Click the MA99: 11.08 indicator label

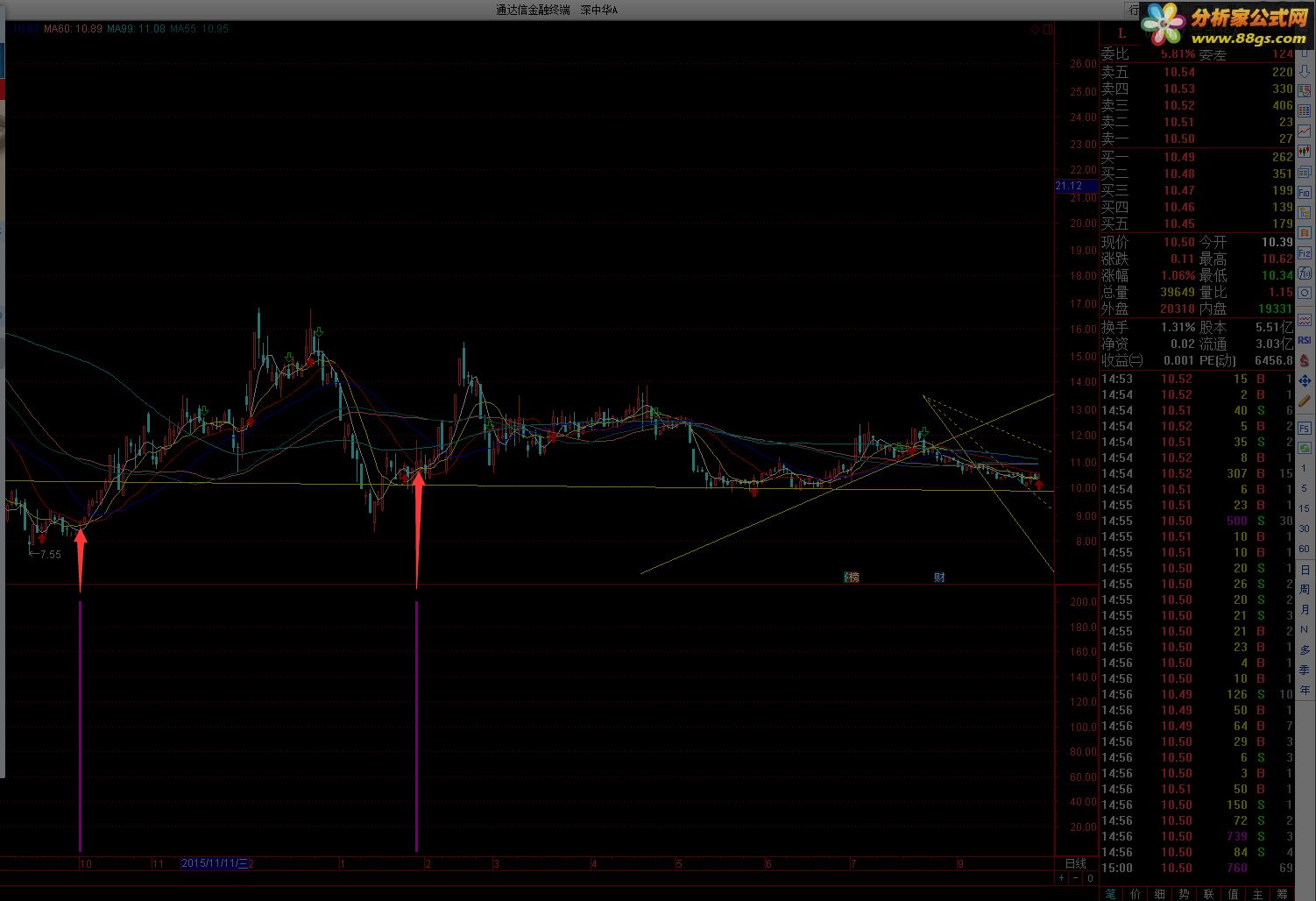(137, 29)
